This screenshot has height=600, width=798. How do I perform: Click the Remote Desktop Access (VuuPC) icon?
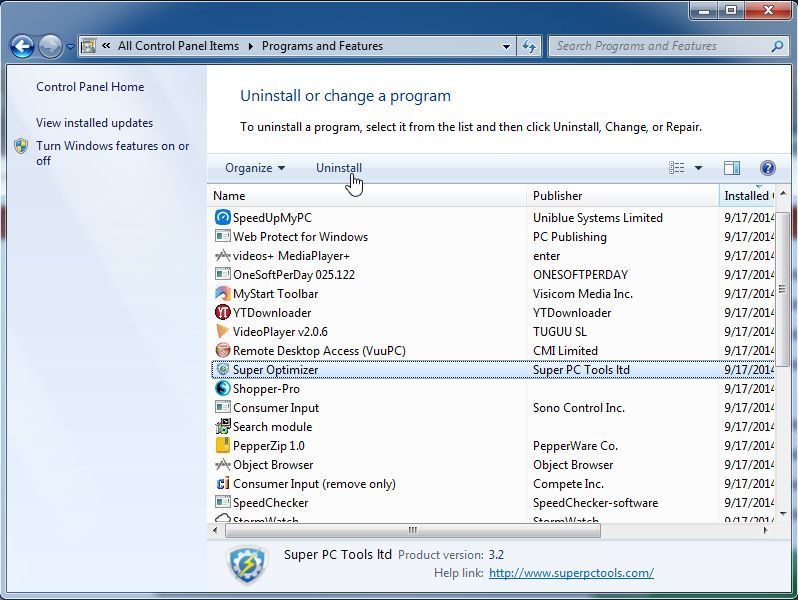click(222, 350)
